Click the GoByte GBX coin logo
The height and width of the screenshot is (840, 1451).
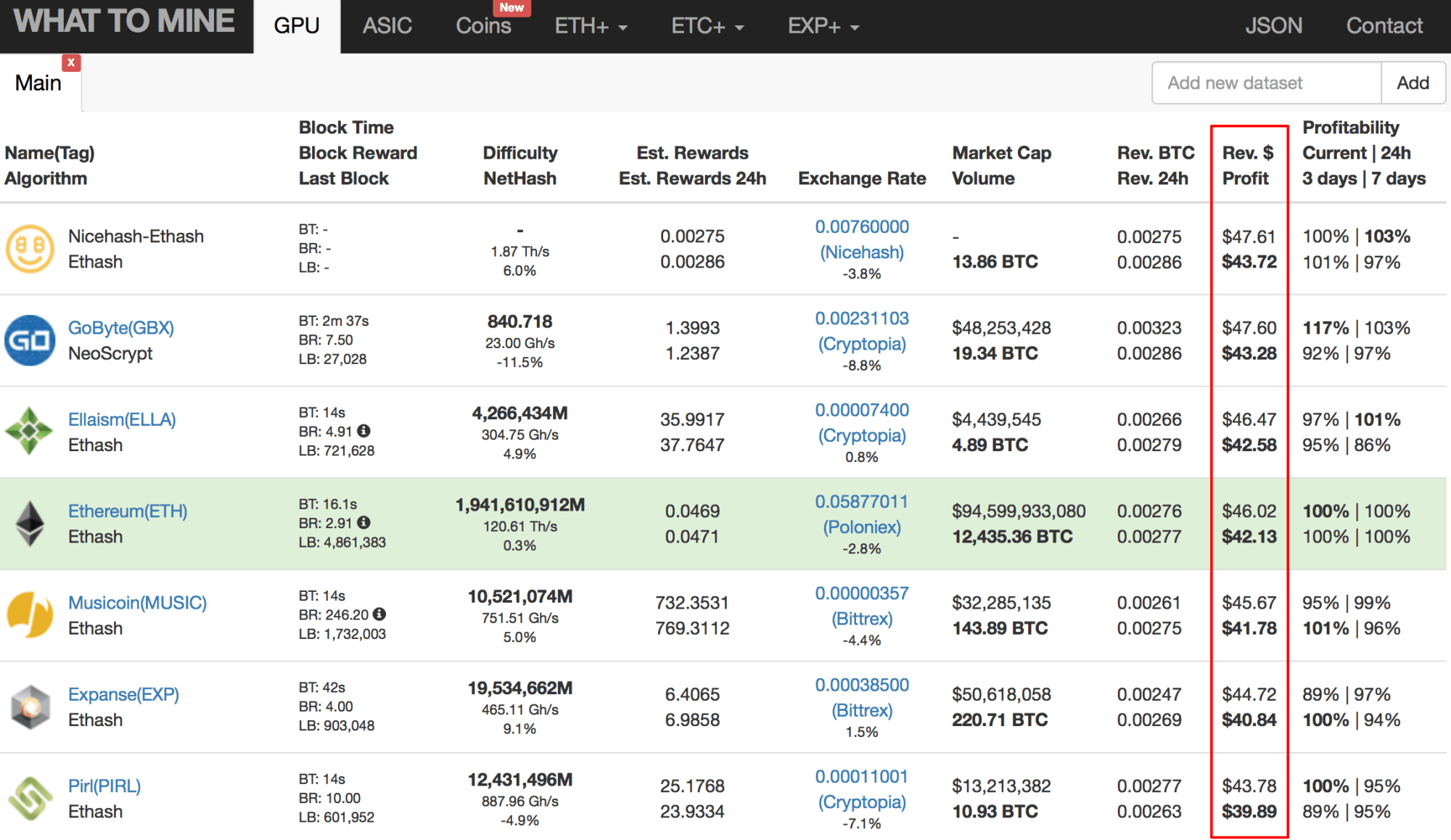(x=30, y=340)
